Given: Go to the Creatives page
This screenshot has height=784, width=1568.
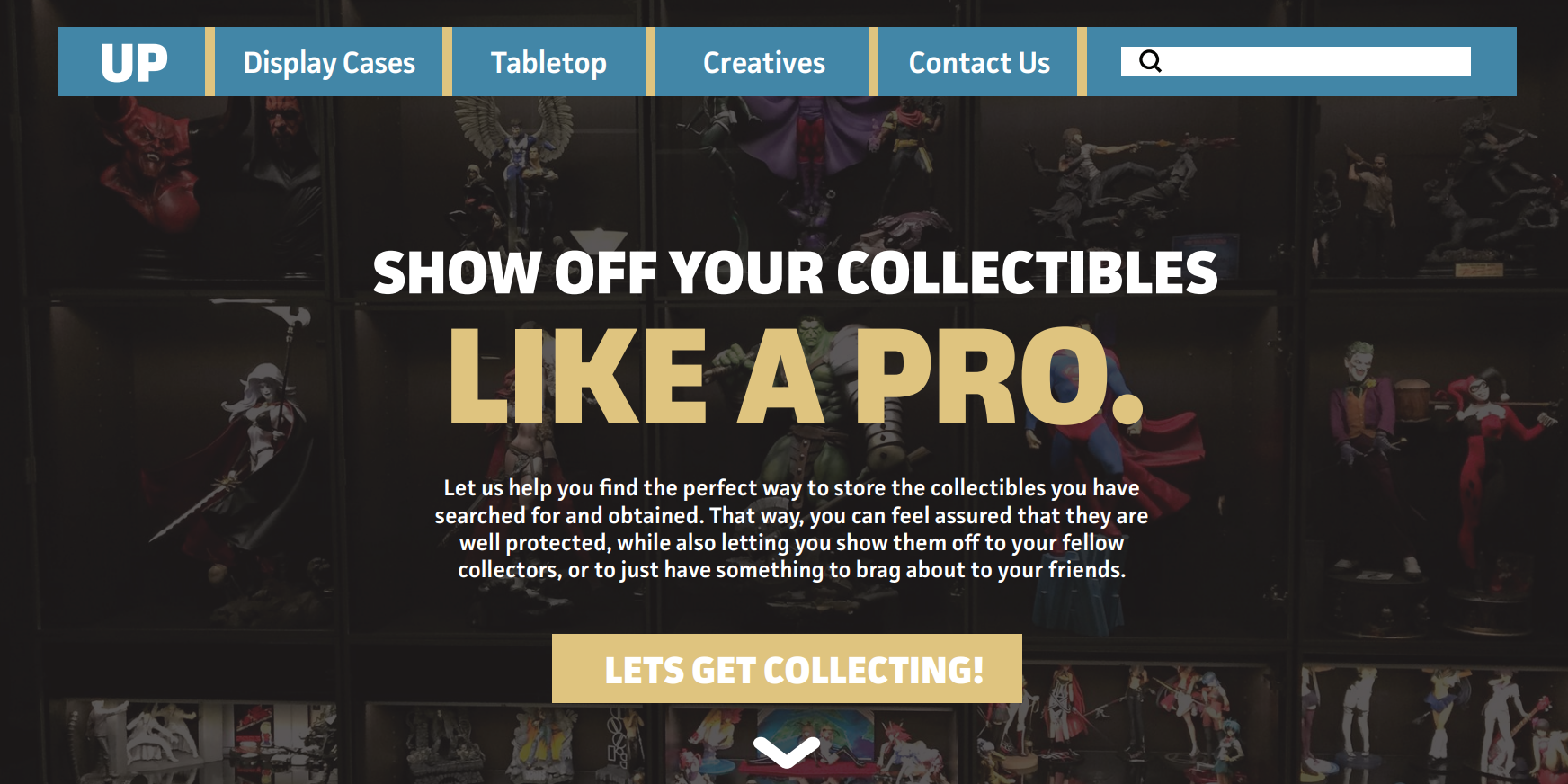Looking at the screenshot, I should (763, 62).
